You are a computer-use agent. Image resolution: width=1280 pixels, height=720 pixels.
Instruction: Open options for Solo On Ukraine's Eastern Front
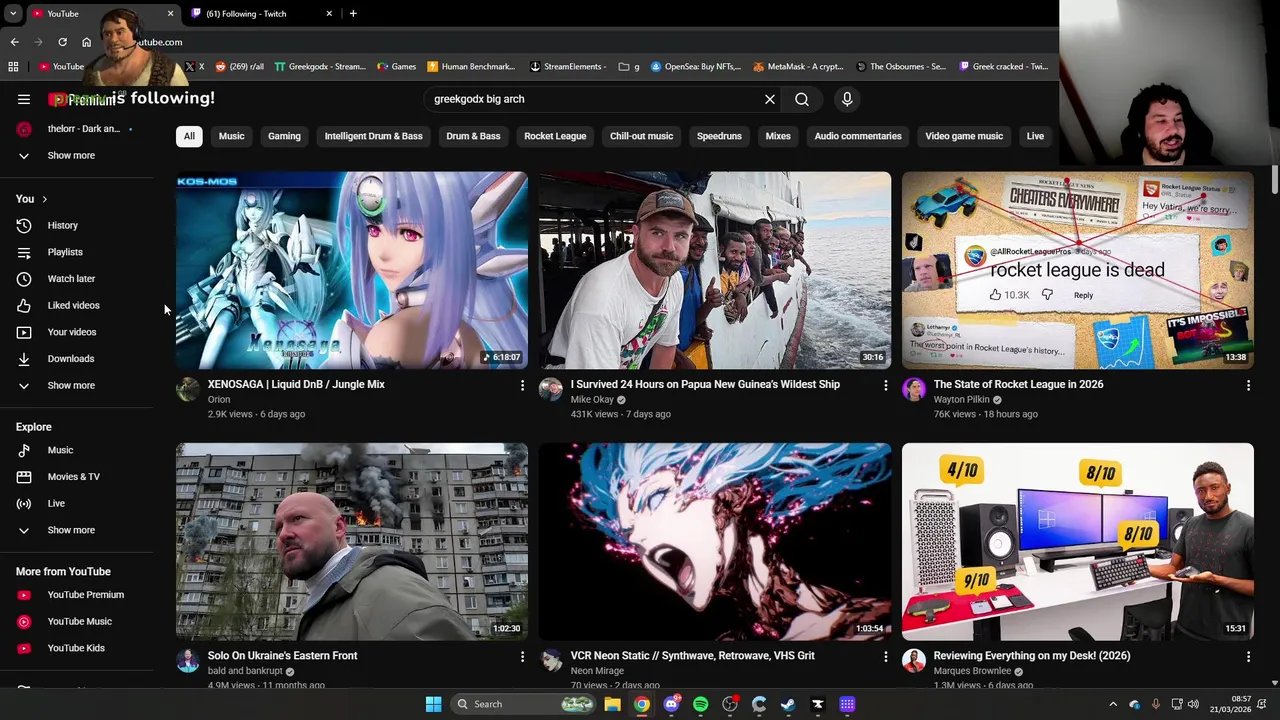click(x=522, y=656)
